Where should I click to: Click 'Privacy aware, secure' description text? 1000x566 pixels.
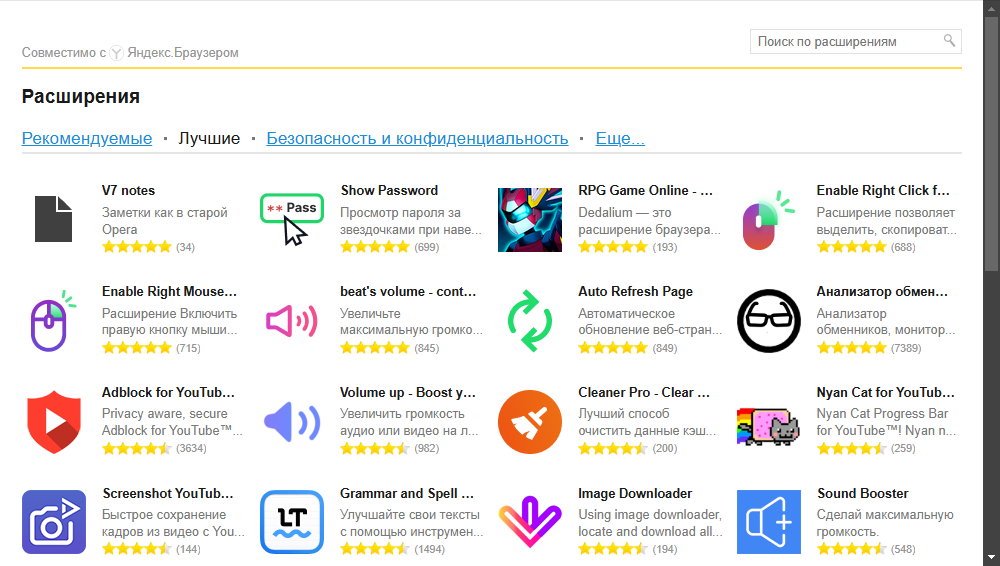(x=165, y=413)
